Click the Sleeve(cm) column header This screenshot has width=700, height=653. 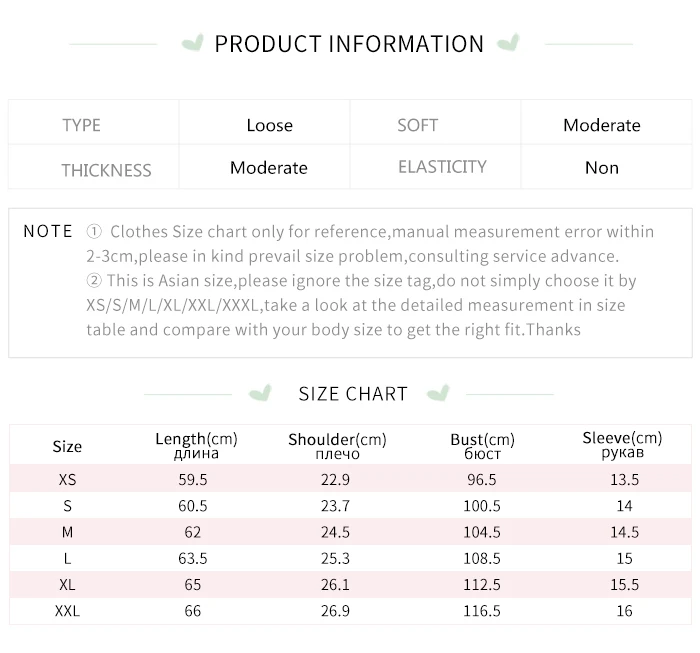pos(622,445)
